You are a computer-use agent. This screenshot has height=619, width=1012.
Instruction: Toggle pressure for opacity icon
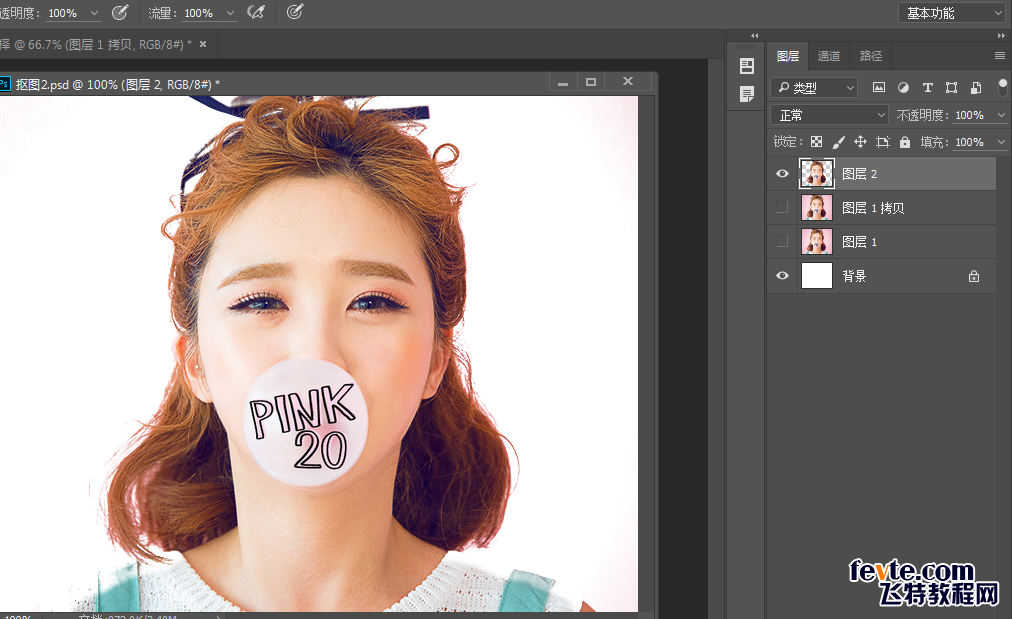click(x=120, y=12)
